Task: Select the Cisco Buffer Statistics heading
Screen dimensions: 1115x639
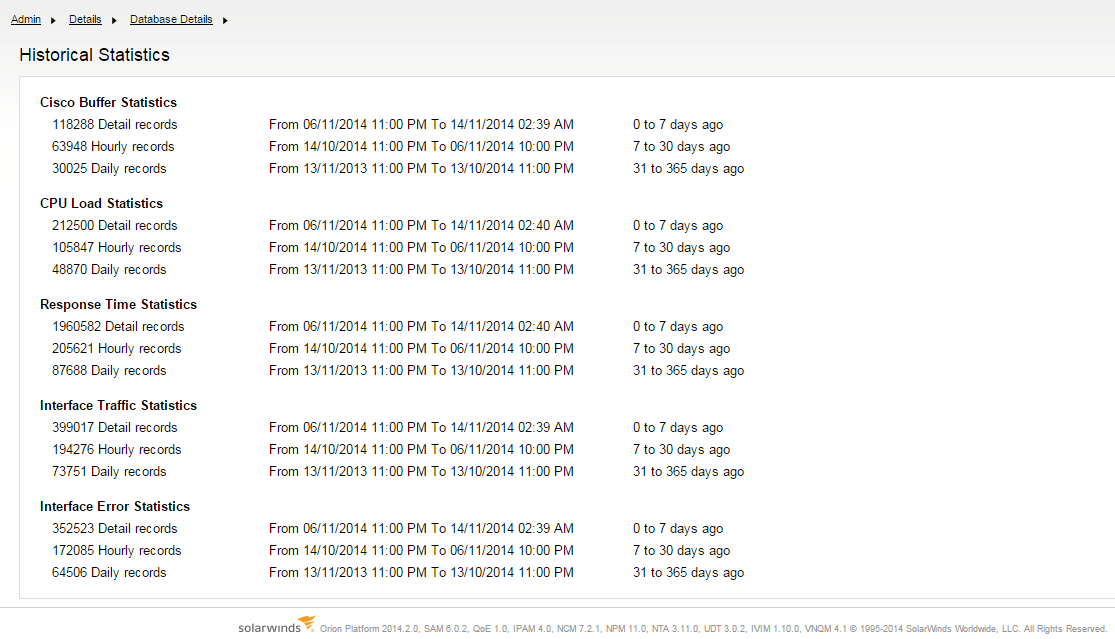Action: (x=108, y=102)
